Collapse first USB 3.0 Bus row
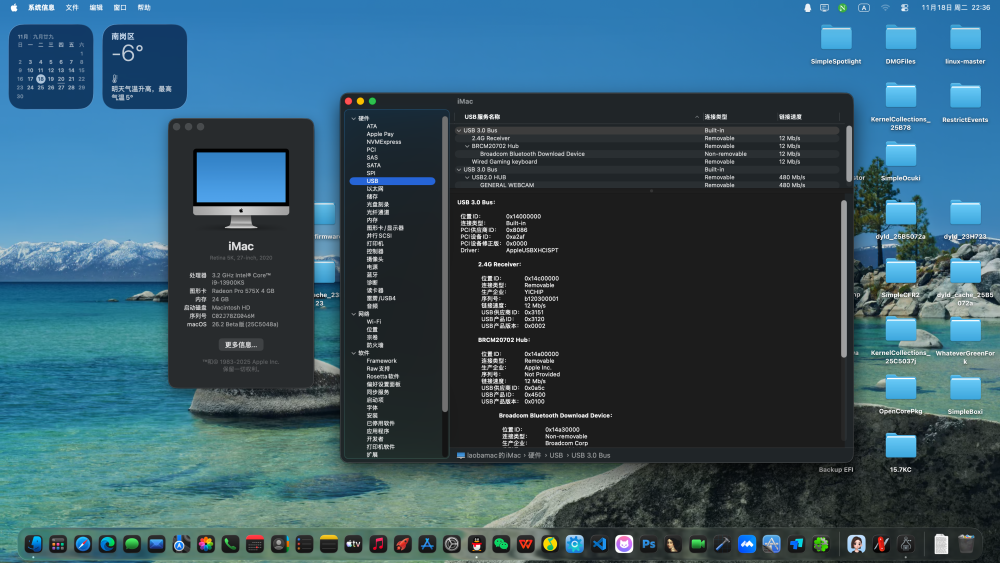 (x=459, y=130)
